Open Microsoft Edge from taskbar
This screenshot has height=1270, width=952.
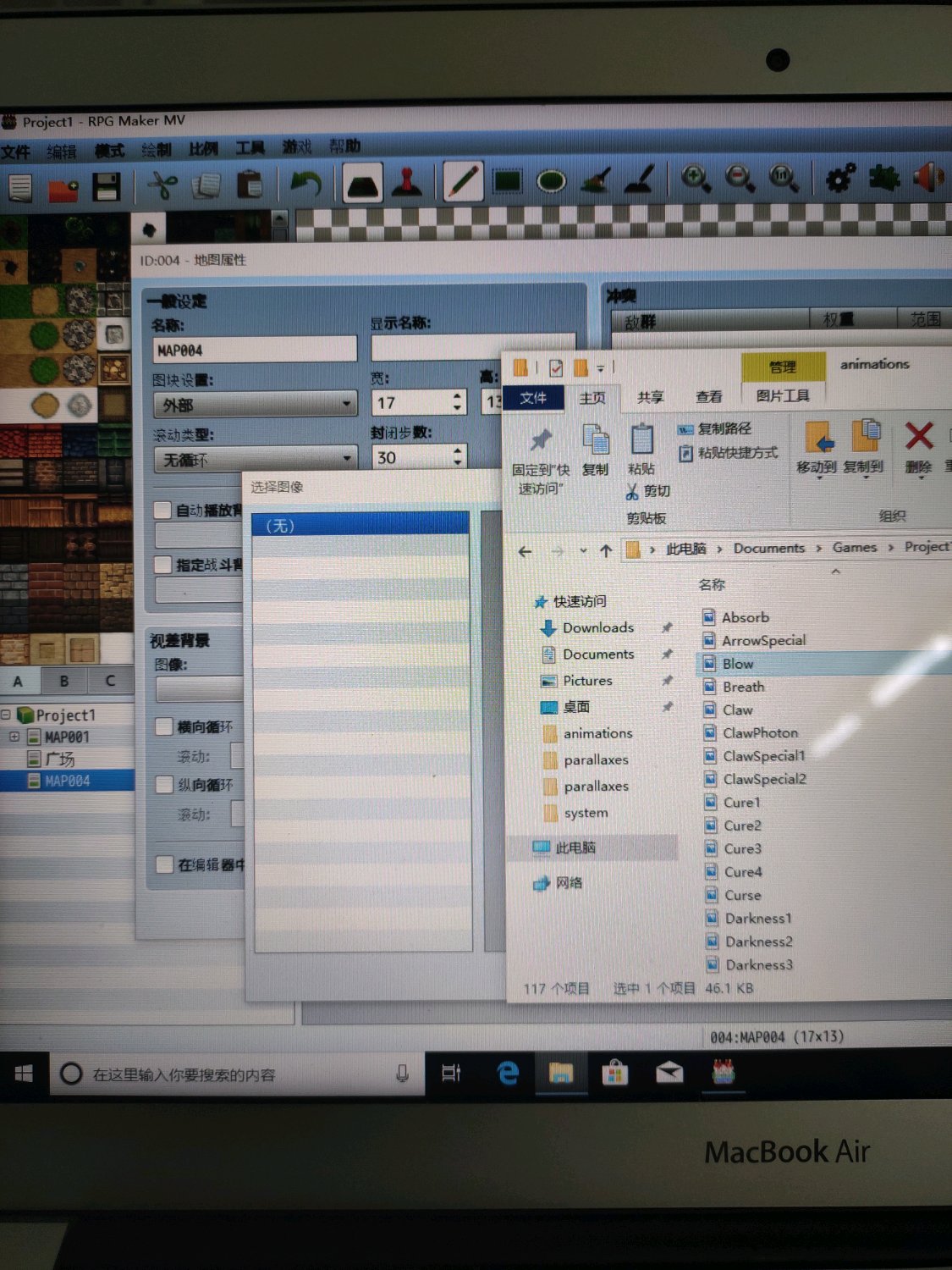click(x=508, y=1074)
